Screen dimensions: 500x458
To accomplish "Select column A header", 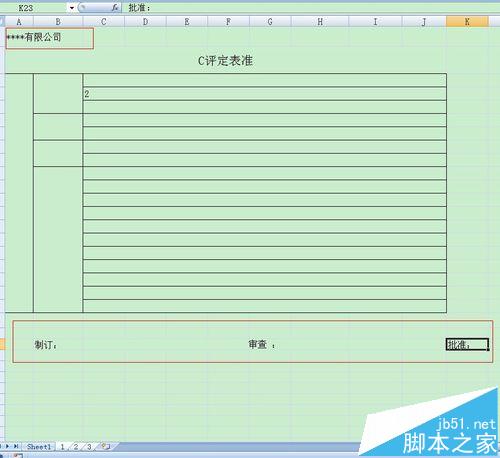I will point(19,22).
